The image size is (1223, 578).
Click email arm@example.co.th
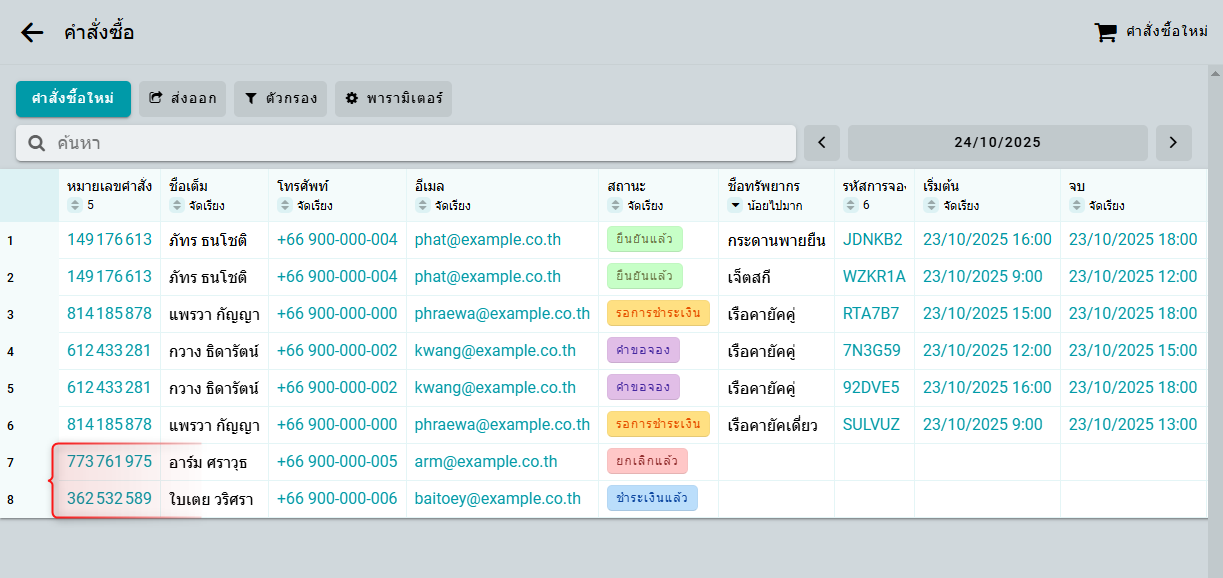[486, 462]
